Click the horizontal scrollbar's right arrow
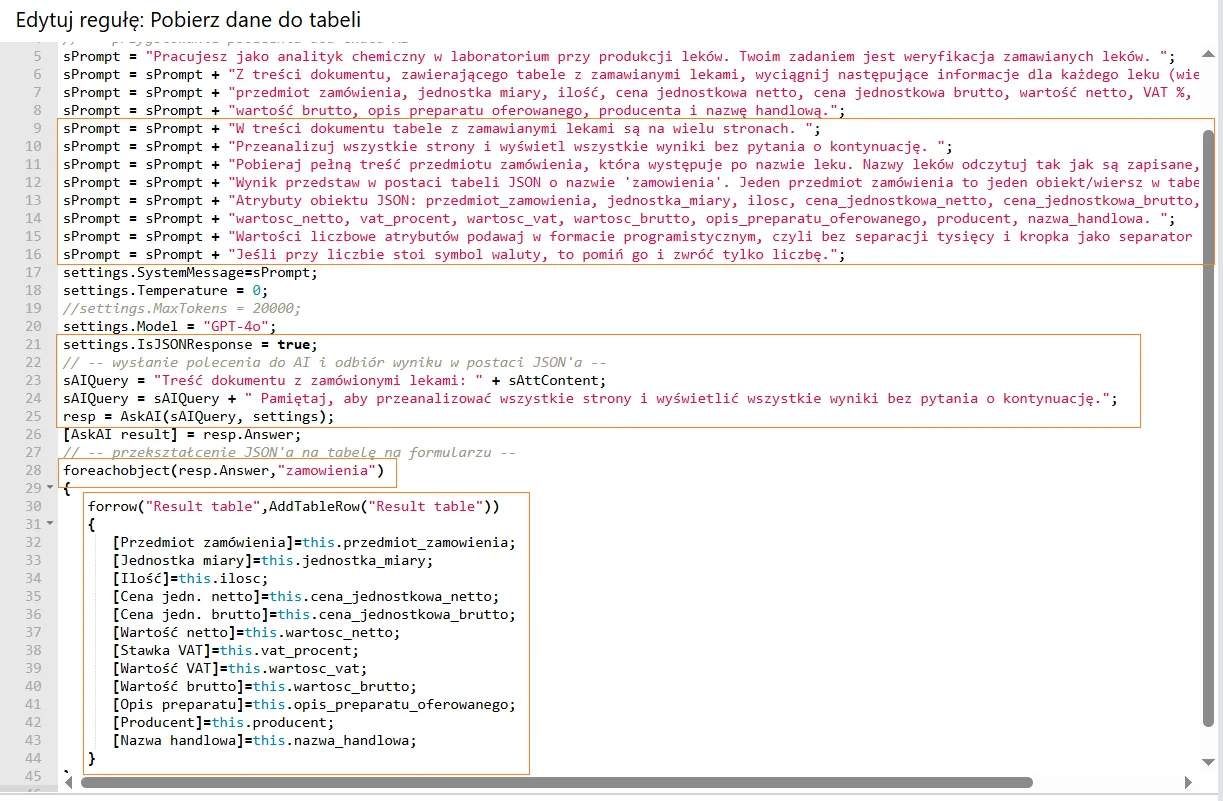This screenshot has height=801, width=1223. (x=1188, y=783)
